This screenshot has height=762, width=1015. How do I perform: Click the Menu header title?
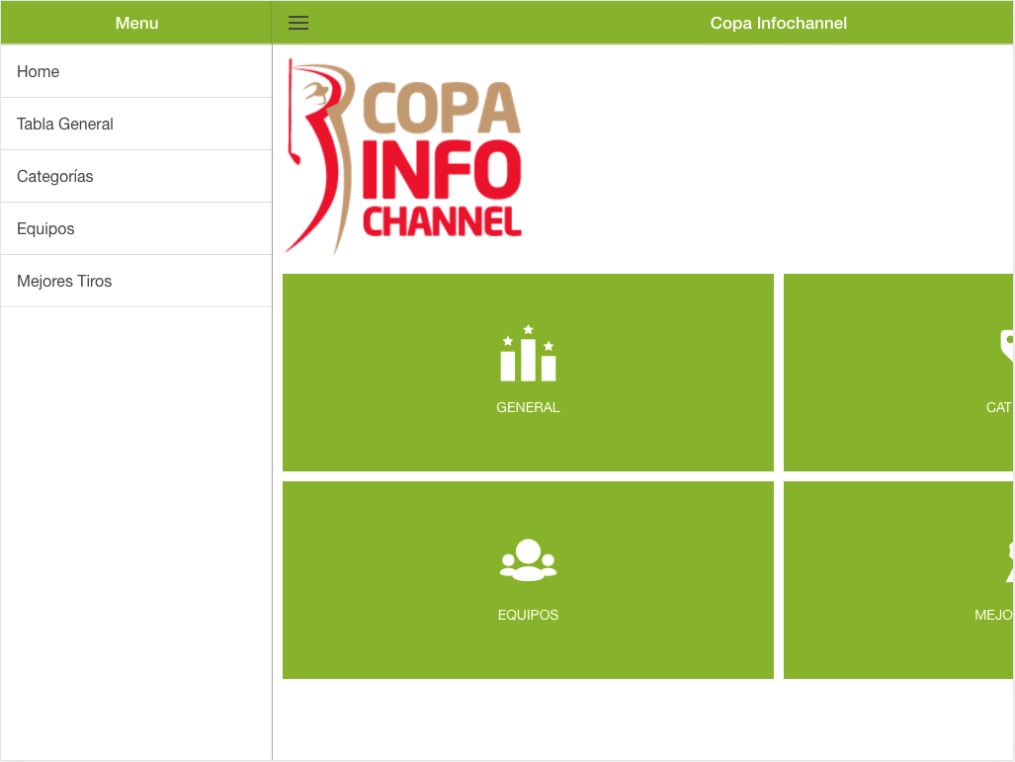point(137,23)
